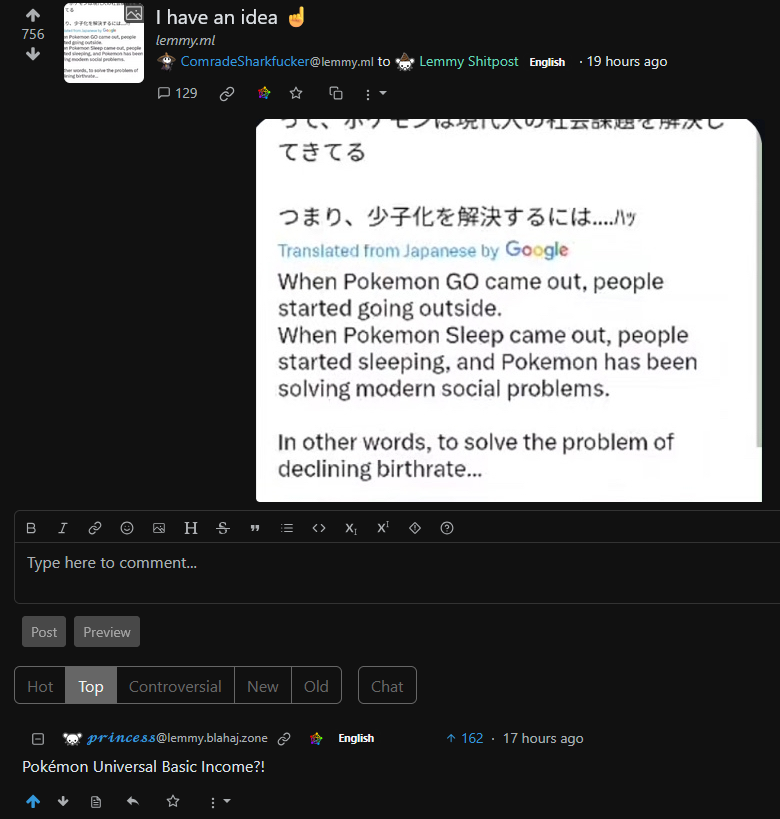Insert a header with the H icon
Screen dimensions: 780x819
coord(191,528)
